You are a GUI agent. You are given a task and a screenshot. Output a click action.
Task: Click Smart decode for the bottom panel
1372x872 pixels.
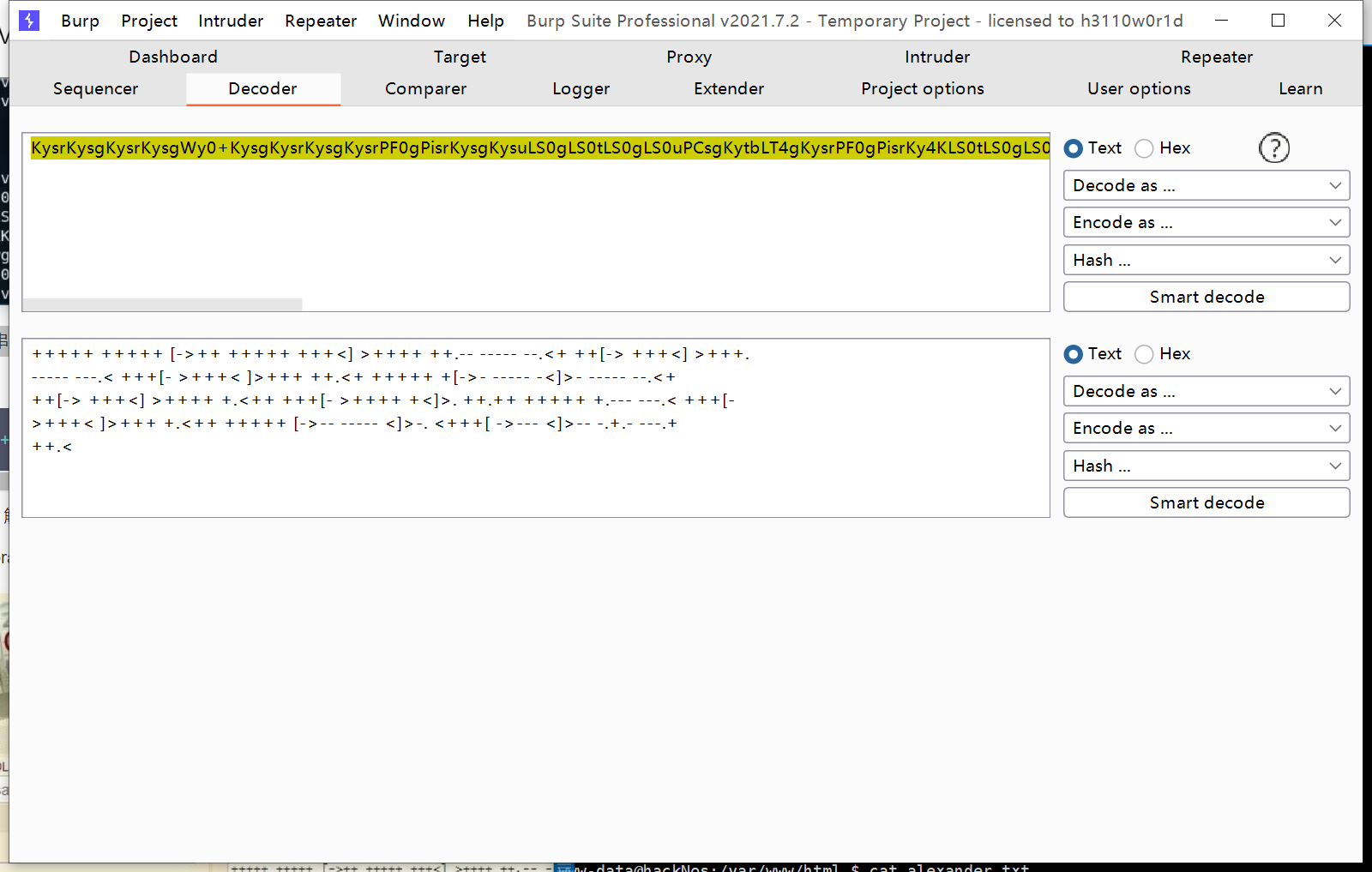coord(1207,502)
